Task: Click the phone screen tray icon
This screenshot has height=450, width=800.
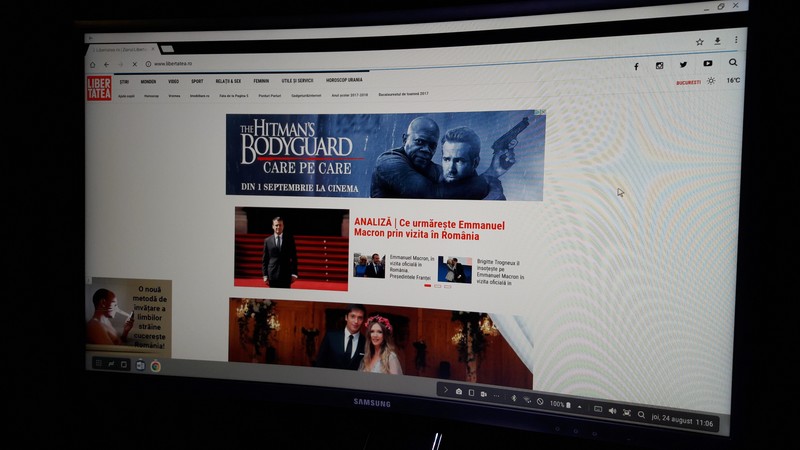Action: tap(471, 393)
